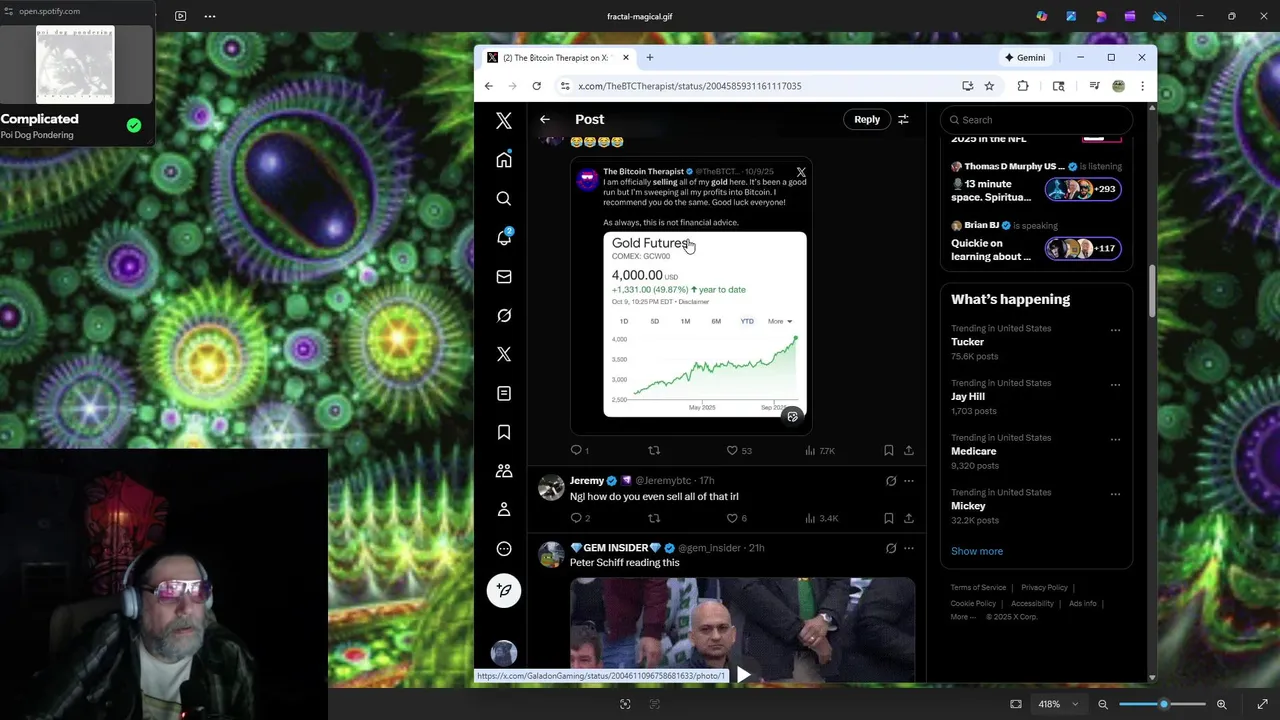Open options for the Jay Hill trend

click(x=1115, y=385)
